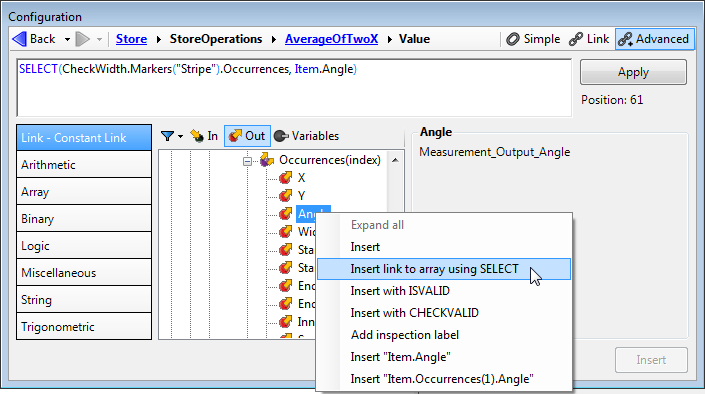Click inside the SELECT expression field
The height and width of the screenshot is (394, 705).
[294, 88]
